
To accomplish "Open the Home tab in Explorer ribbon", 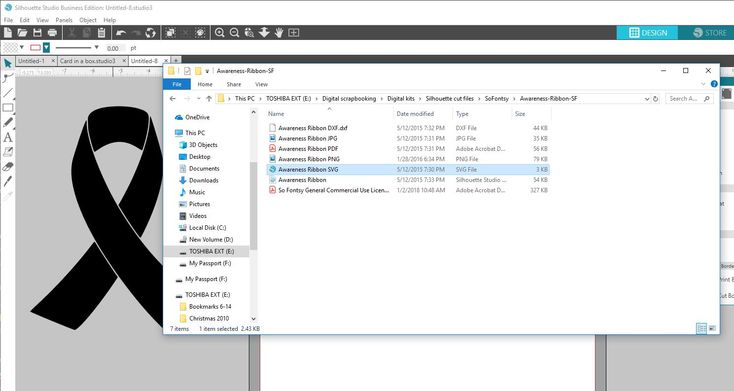I will point(205,84).
